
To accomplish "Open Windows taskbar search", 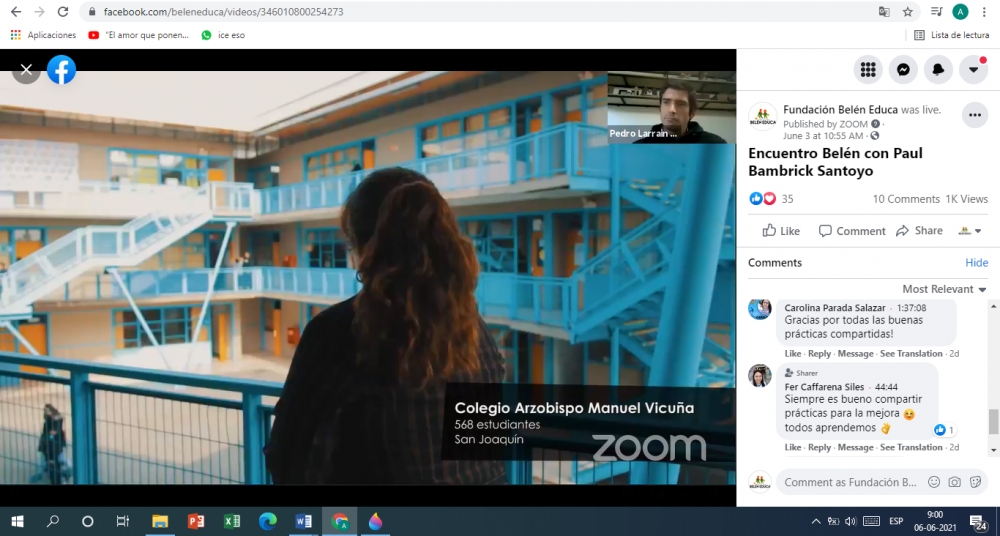I will tap(53, 521).
